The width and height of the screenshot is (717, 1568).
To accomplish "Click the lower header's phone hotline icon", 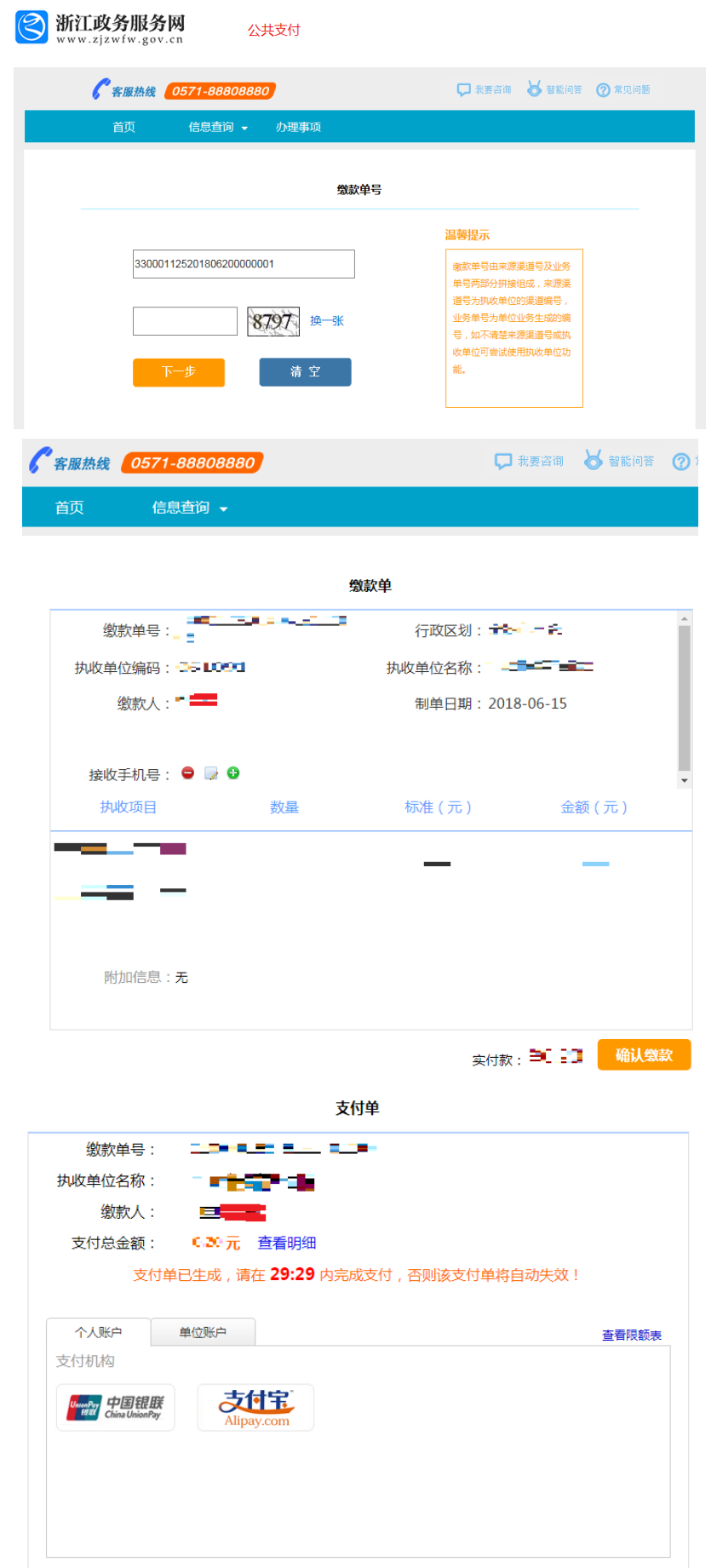I will (40, 461).
